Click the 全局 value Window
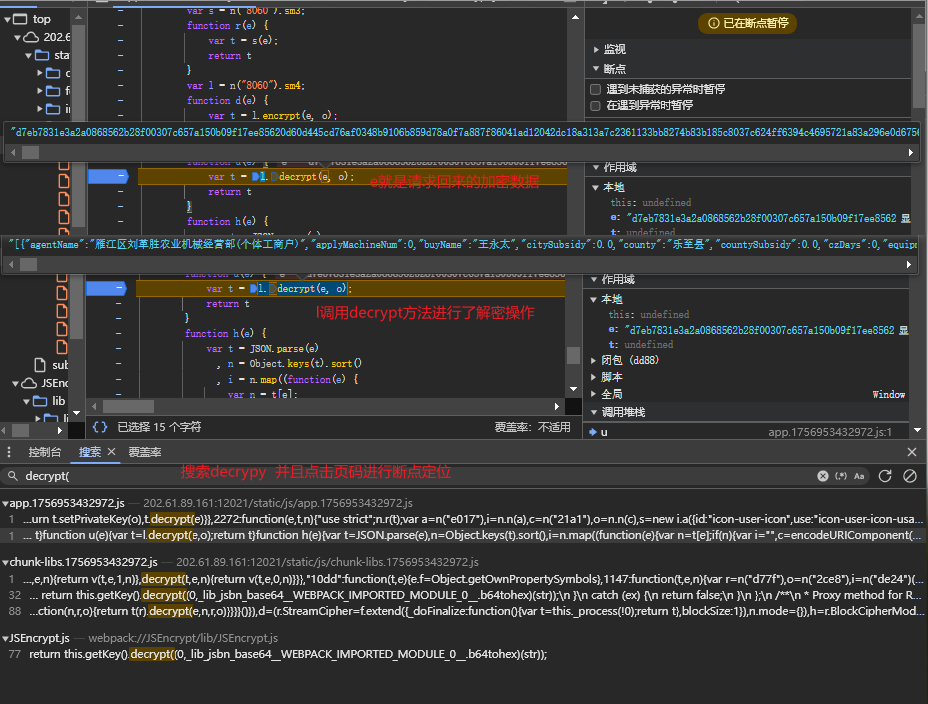 [x=888, y=395]
